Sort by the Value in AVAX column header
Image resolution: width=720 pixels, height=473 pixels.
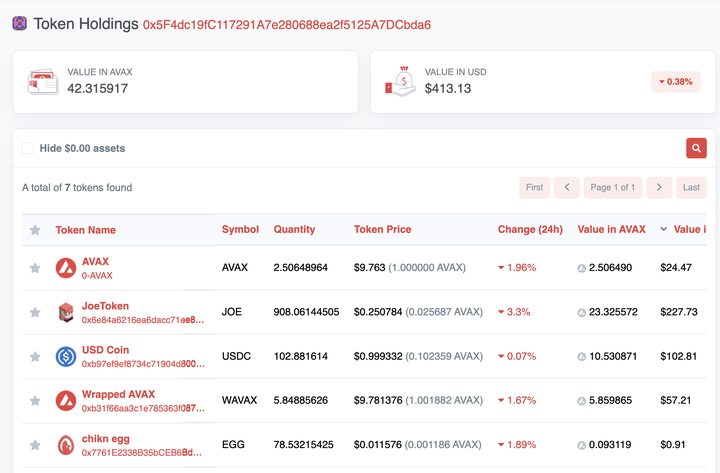click(612, 229)
